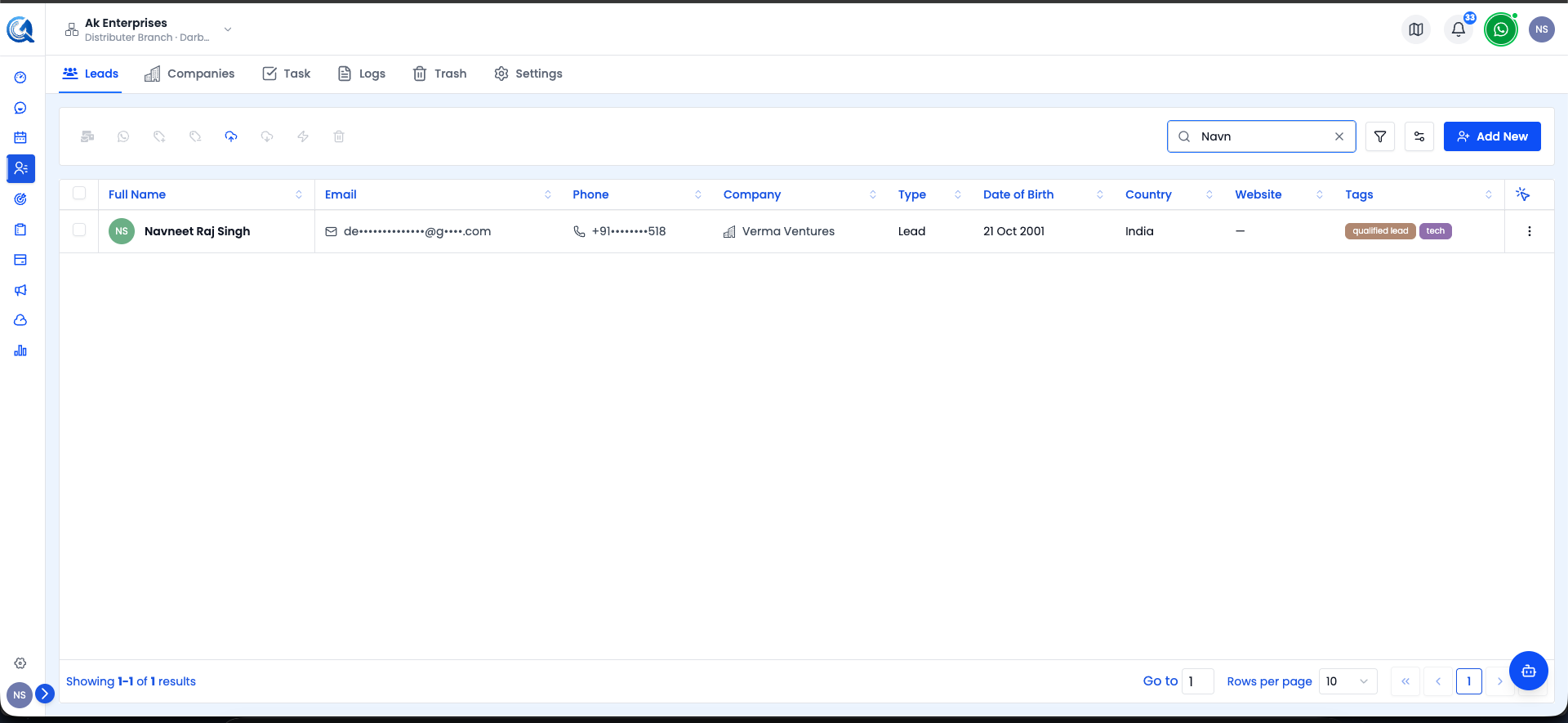Image resolution: width=1568 pixels, height=723 pixels.
Task: Click the Go to page number input
Action: pyautogui.click(x=1197, y=681)
